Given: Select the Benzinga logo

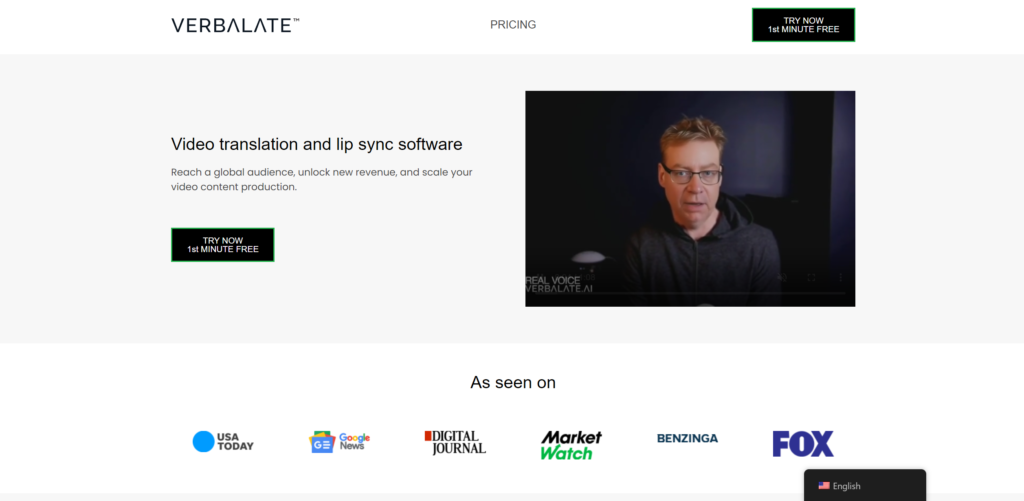Looking at the screenshot, I should tap(687, 438).
